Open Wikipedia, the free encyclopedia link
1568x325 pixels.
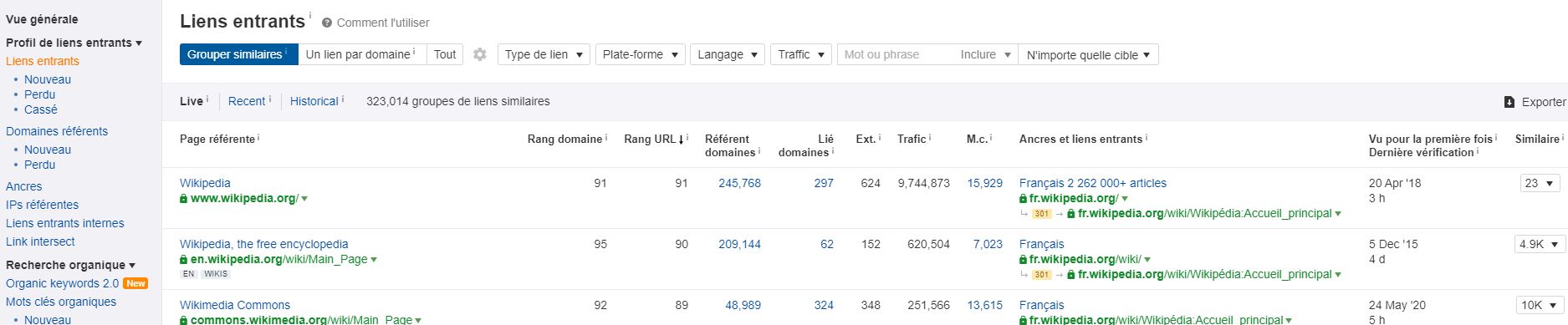click(263, 244)
